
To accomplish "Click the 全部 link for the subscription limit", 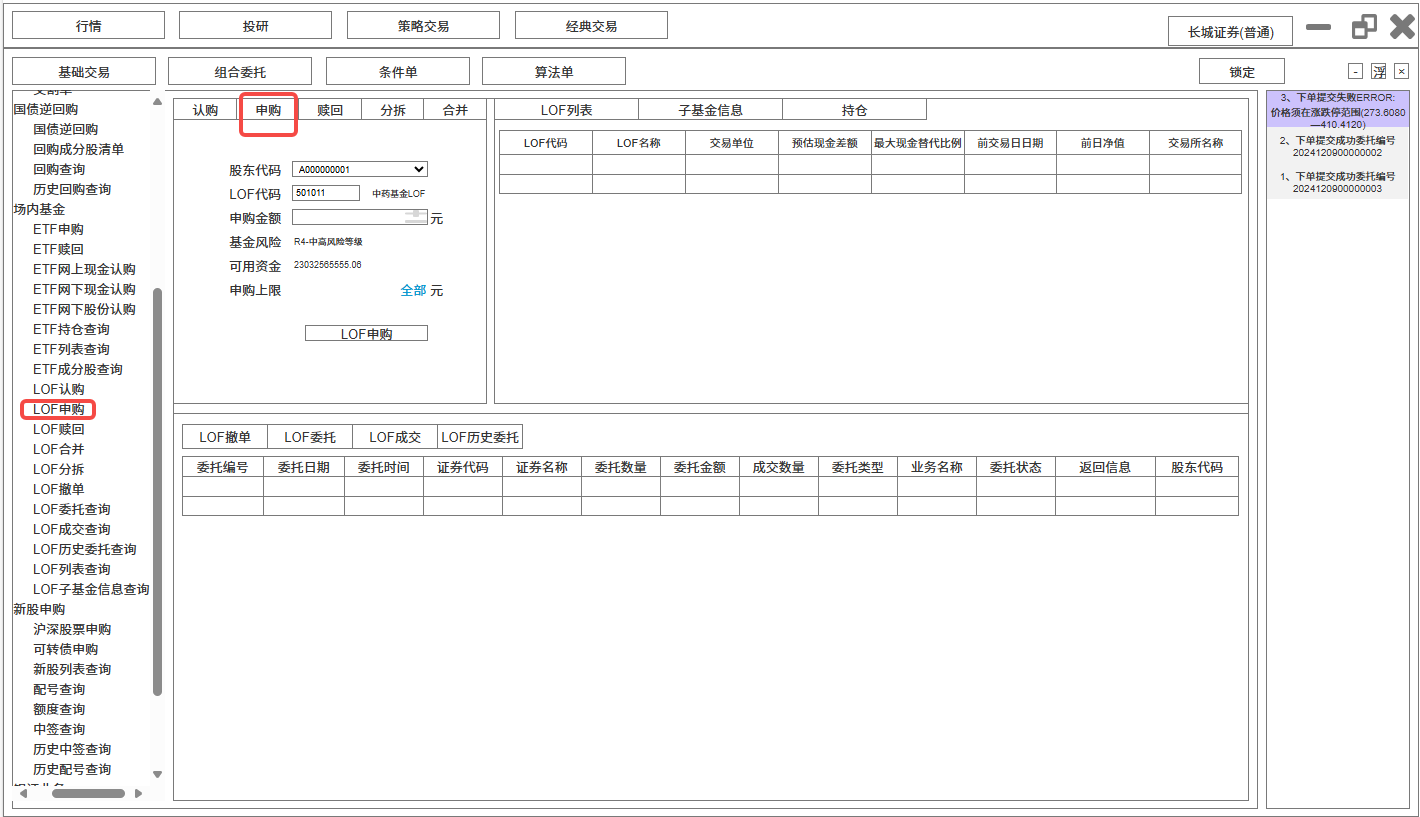I will [413, 291].
